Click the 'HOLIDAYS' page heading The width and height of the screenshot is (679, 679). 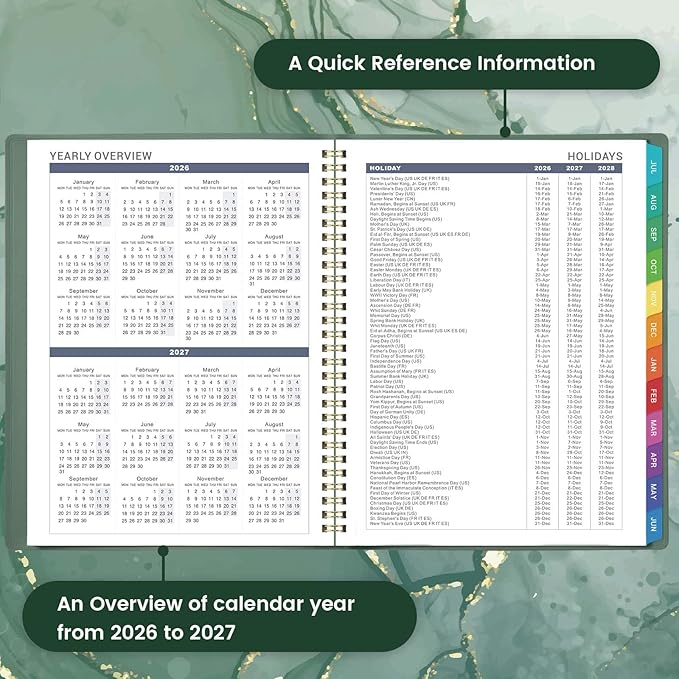pyautogui.click(x=595, y=156)
